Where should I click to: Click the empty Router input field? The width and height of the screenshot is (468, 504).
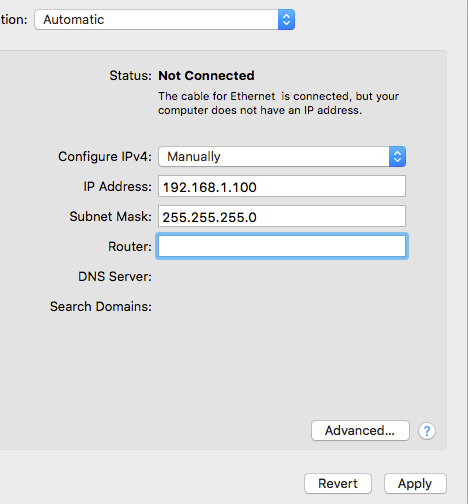pyautogui.click(x=282, y=246)
